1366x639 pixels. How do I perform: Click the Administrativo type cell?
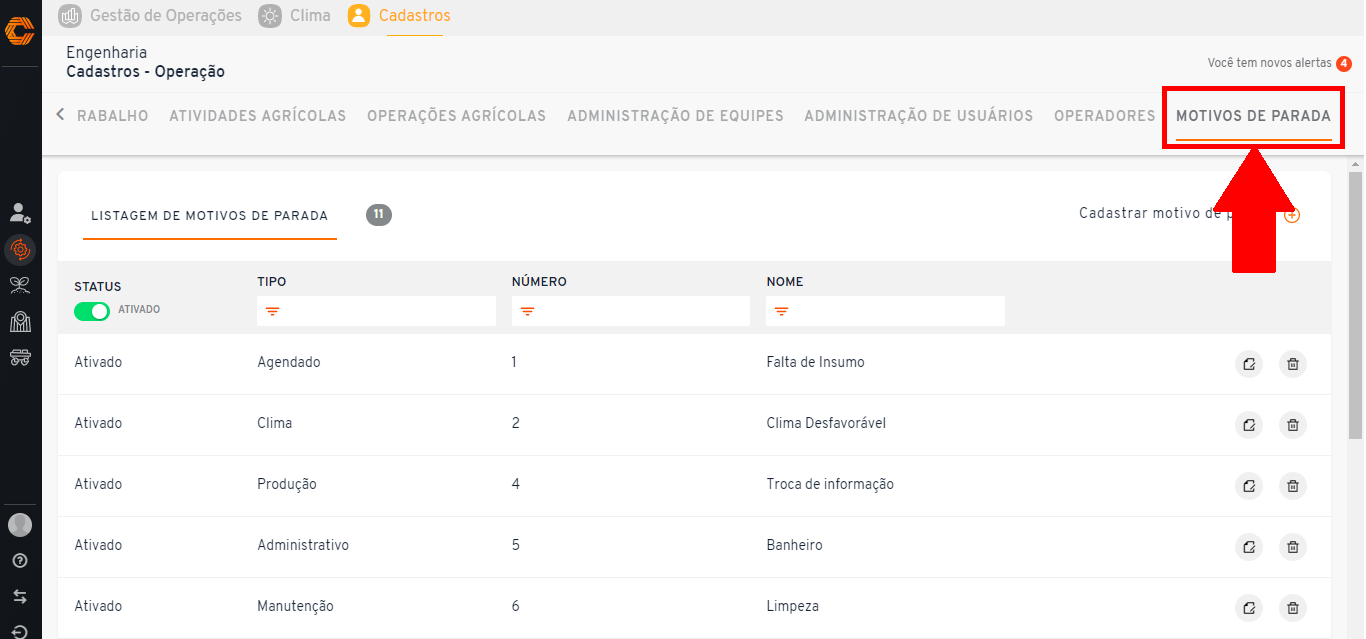point(303,545)
